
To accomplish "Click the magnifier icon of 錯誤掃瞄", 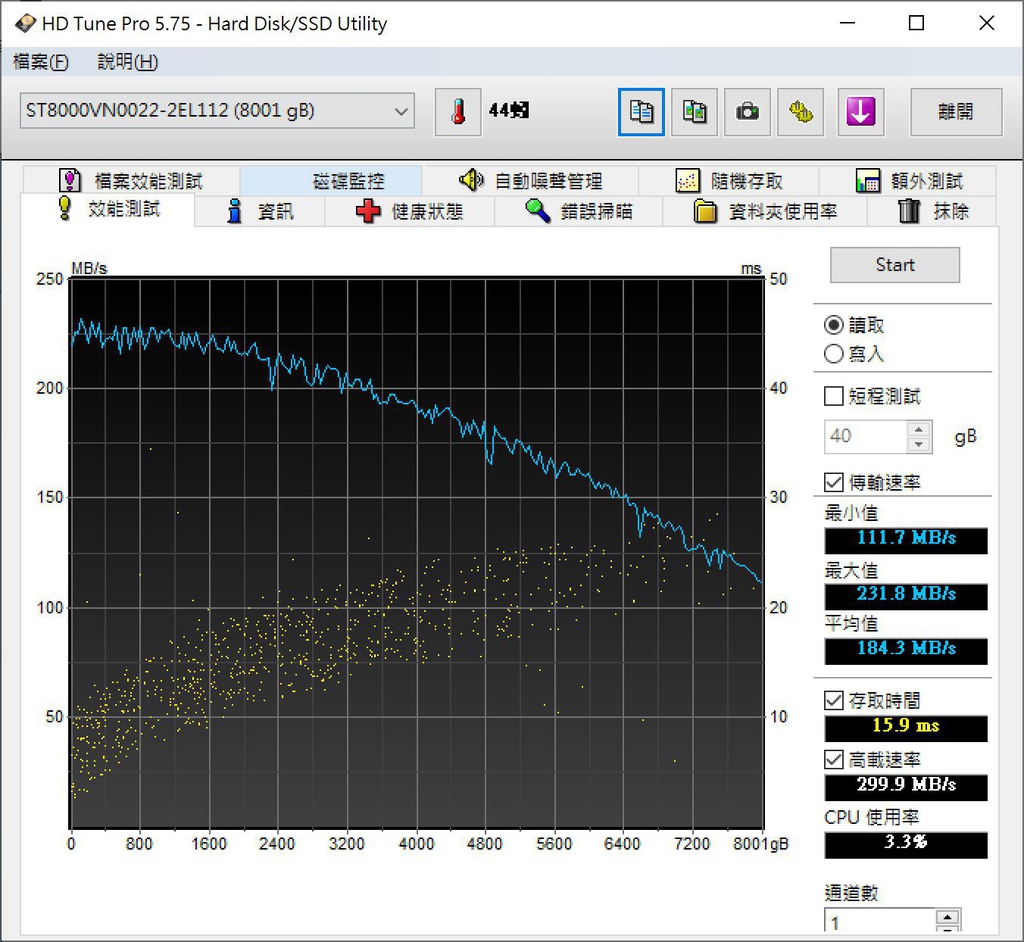I will coord(537,210).
